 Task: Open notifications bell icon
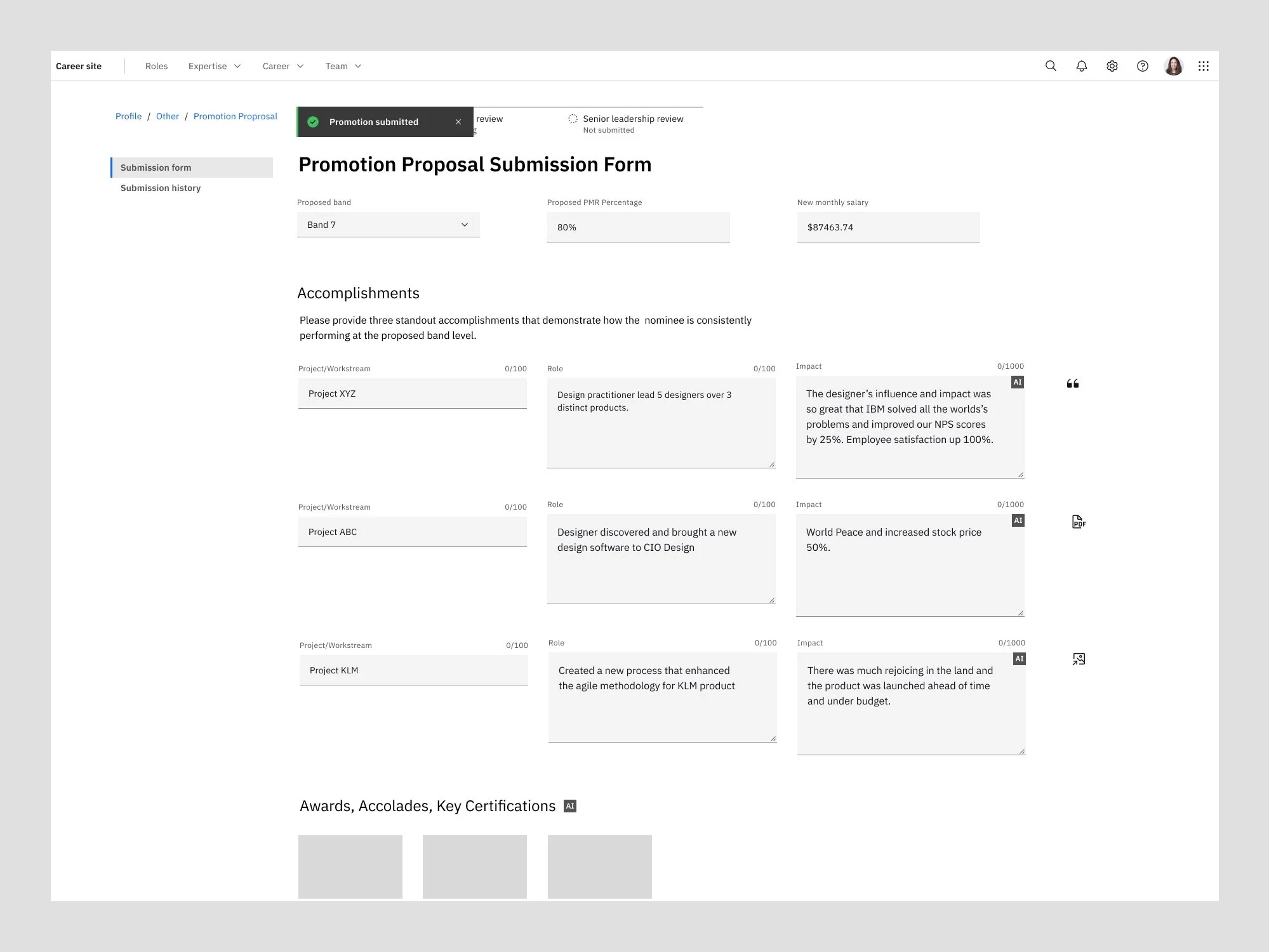[x=1081, y=66]
